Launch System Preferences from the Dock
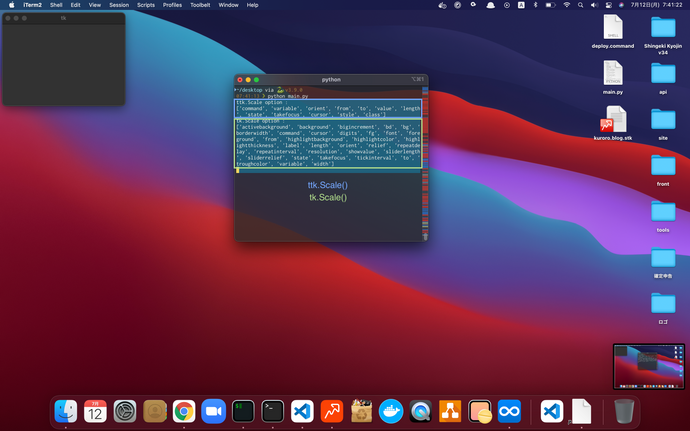Screen dimensions: 690x431 125,411
